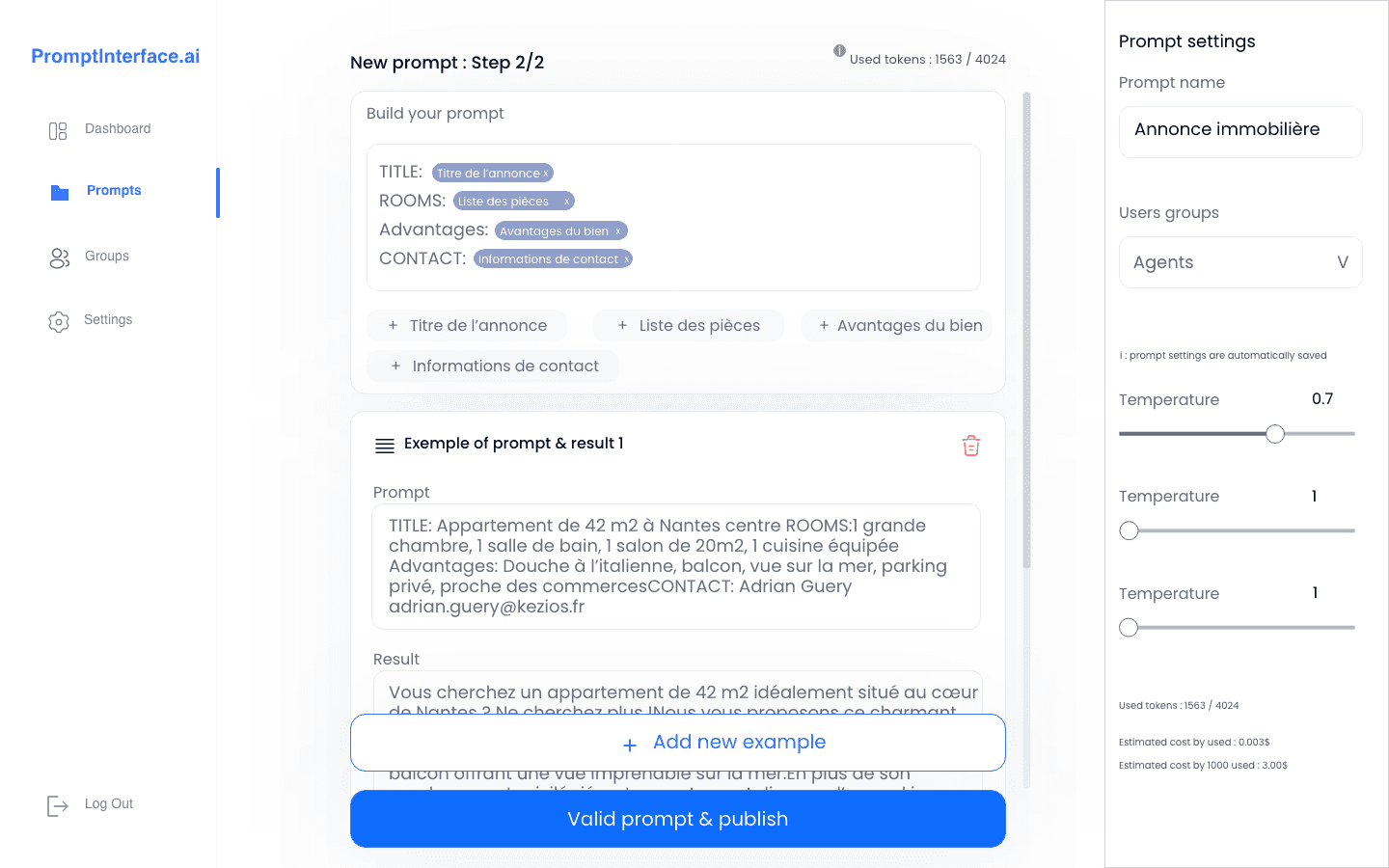The height and width of the screenshot is (868, 1389).
Task: Click the Groups icon in sidebar
Action: 58,256
